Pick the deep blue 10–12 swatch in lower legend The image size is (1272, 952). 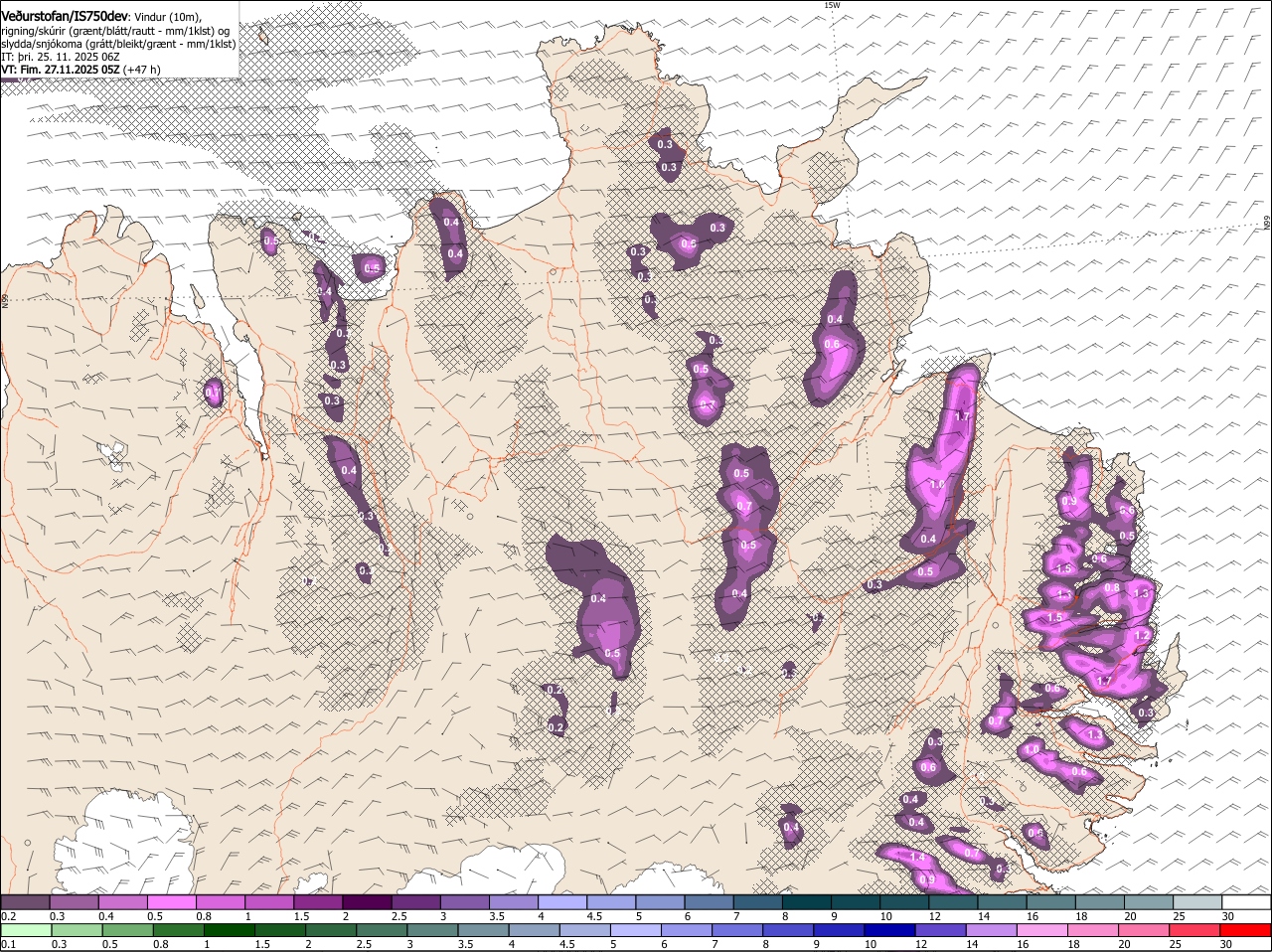click(x=891, y=930)
